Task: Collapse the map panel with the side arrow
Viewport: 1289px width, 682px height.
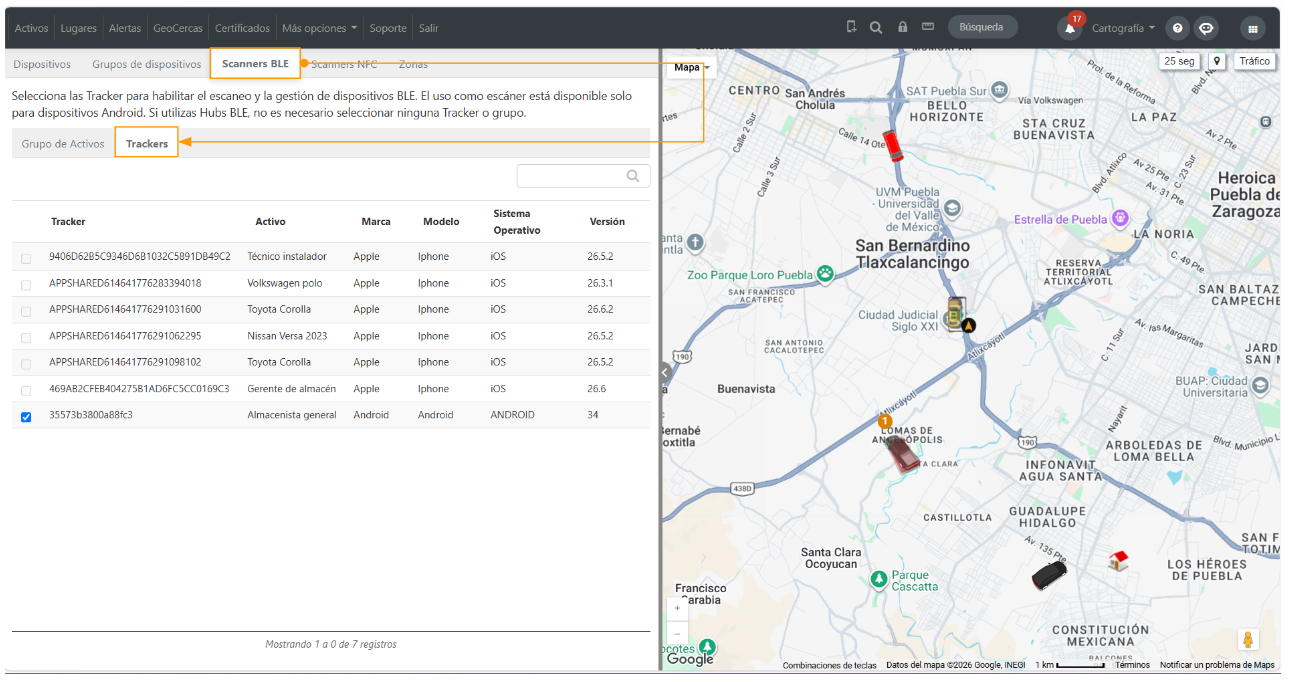Action: [x=664, y=372]
